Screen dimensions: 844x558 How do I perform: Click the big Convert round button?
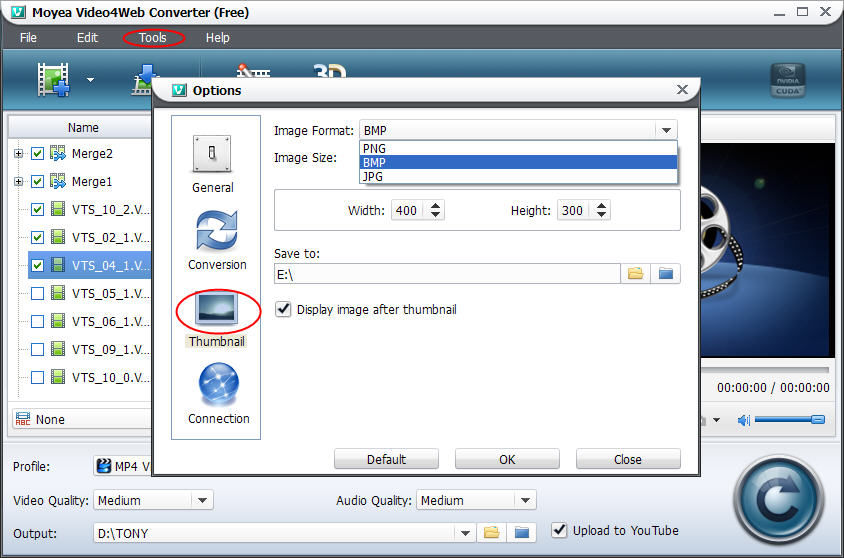[779, 500]
